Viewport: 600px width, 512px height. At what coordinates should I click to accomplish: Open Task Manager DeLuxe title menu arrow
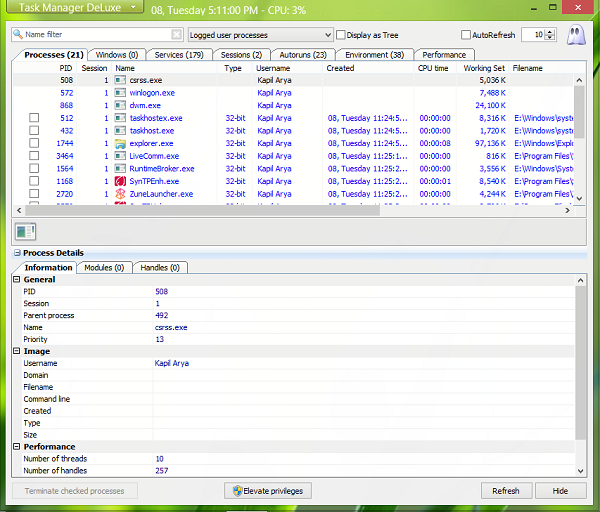click(133, 7)
